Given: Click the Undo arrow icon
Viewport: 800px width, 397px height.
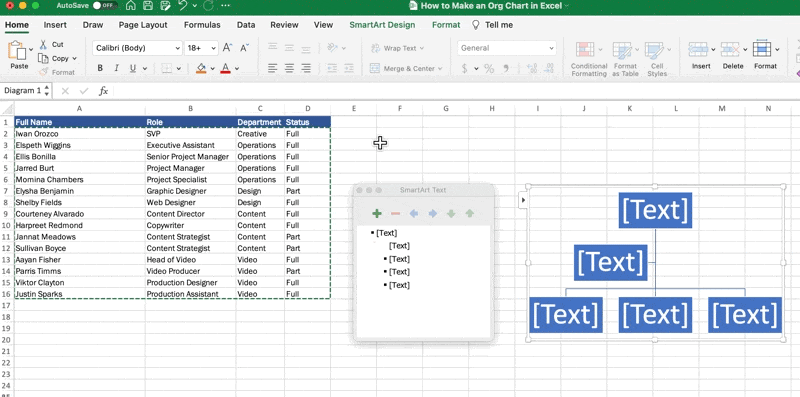Looking at the screenshot, I should tap(183, 6).
